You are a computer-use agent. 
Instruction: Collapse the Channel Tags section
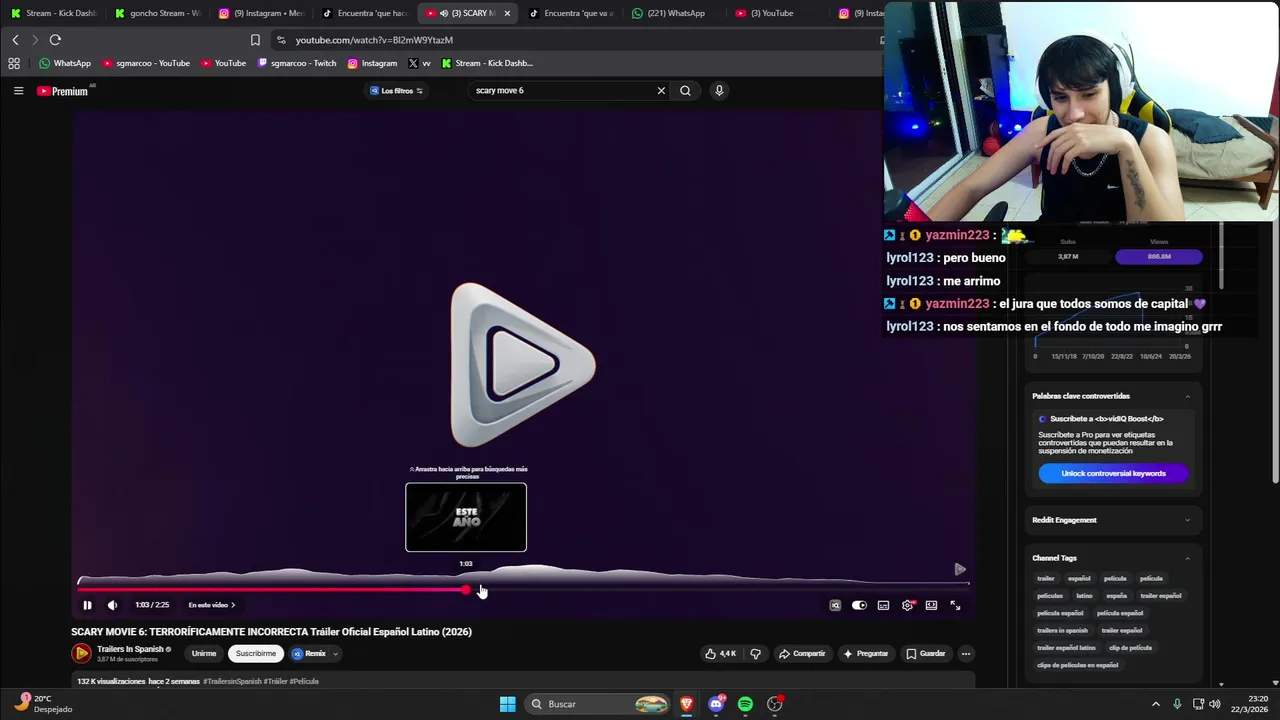pos(1187,558)
